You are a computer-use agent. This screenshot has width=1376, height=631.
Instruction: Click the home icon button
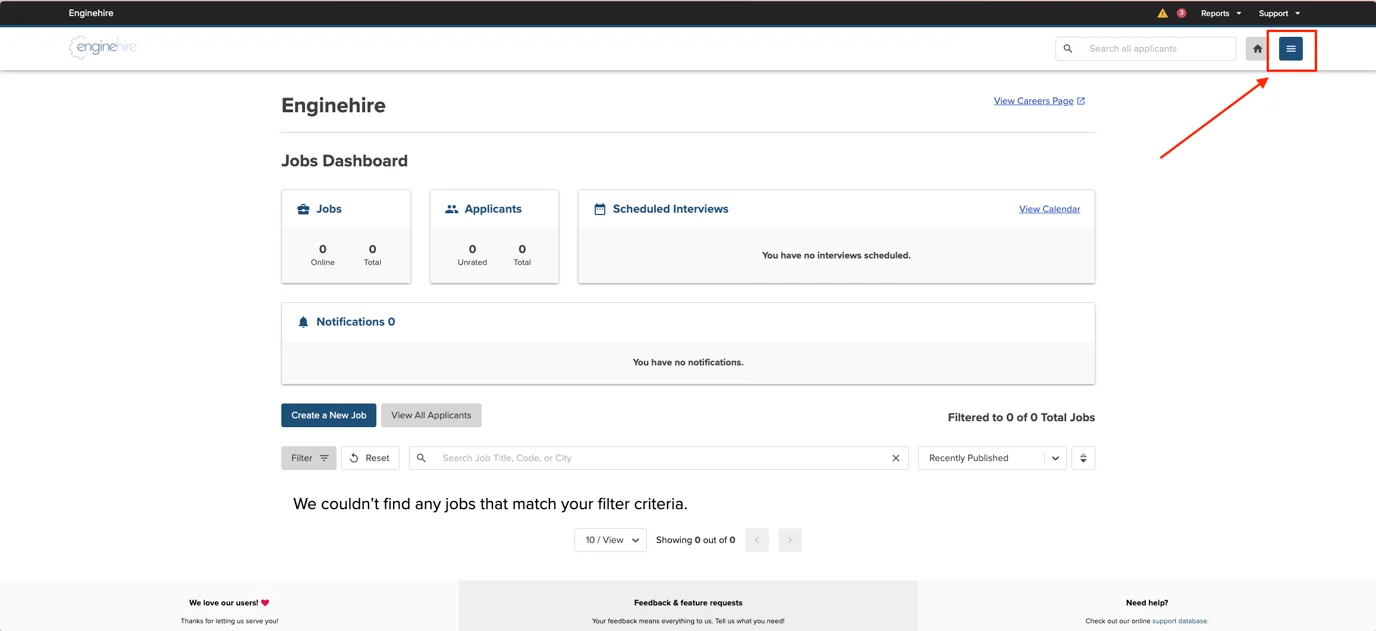tap(1258, 49)
